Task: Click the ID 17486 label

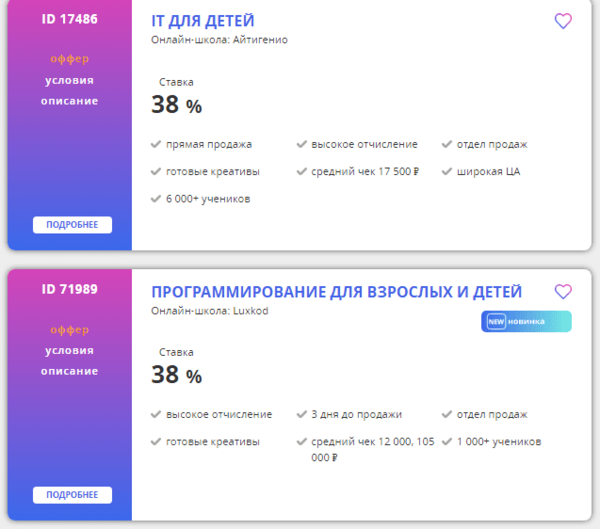Action: 70,19
